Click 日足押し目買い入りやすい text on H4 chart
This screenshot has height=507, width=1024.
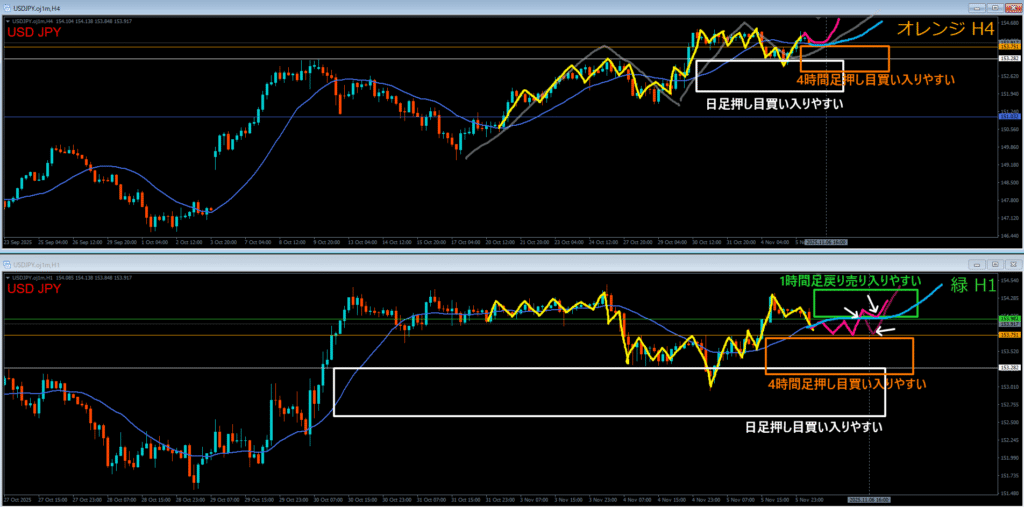coord(775,103)
